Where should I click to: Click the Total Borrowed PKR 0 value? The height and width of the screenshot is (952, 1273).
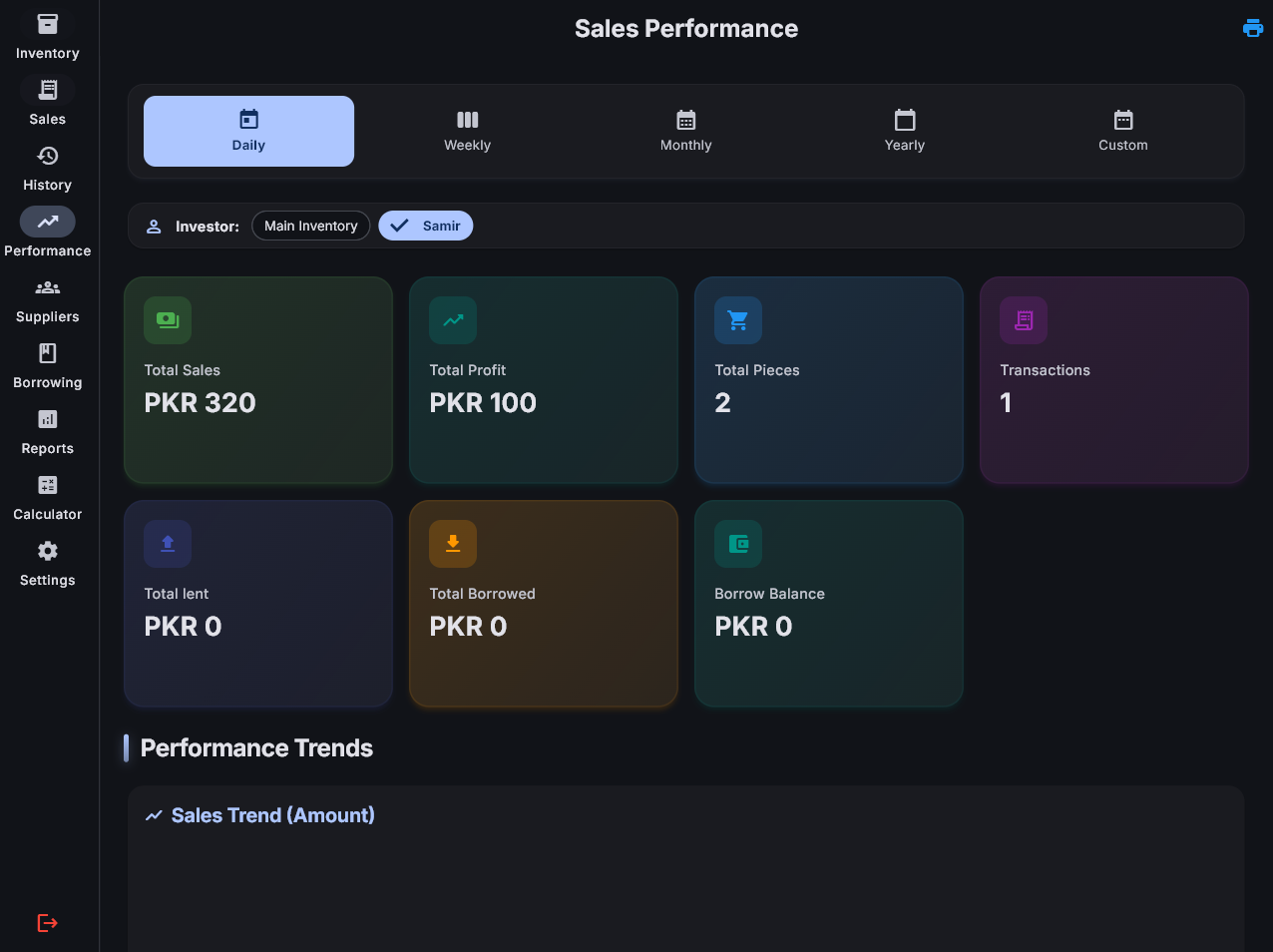(468, 626)
